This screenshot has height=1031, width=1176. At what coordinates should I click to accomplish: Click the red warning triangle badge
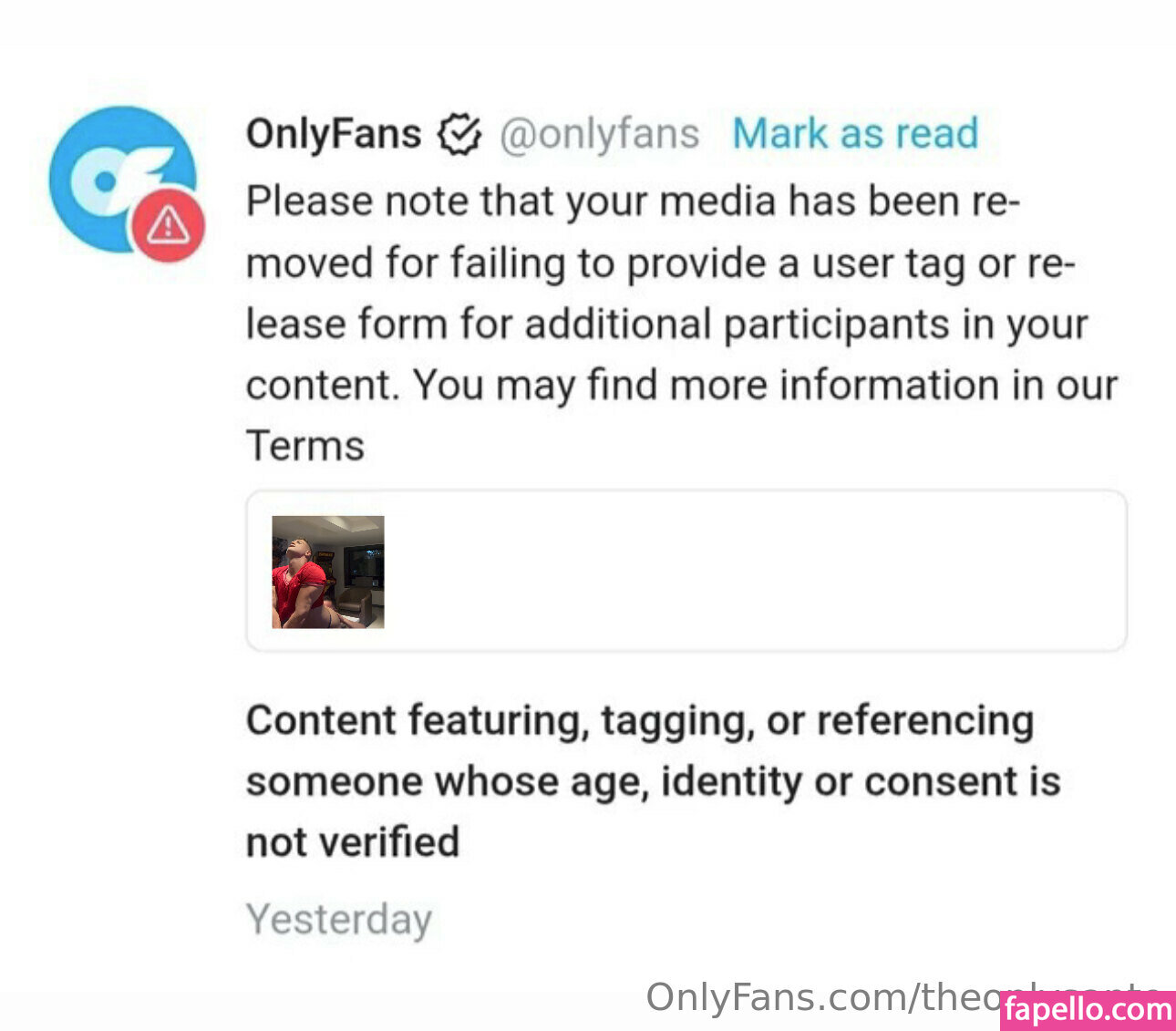click(168, 224)
